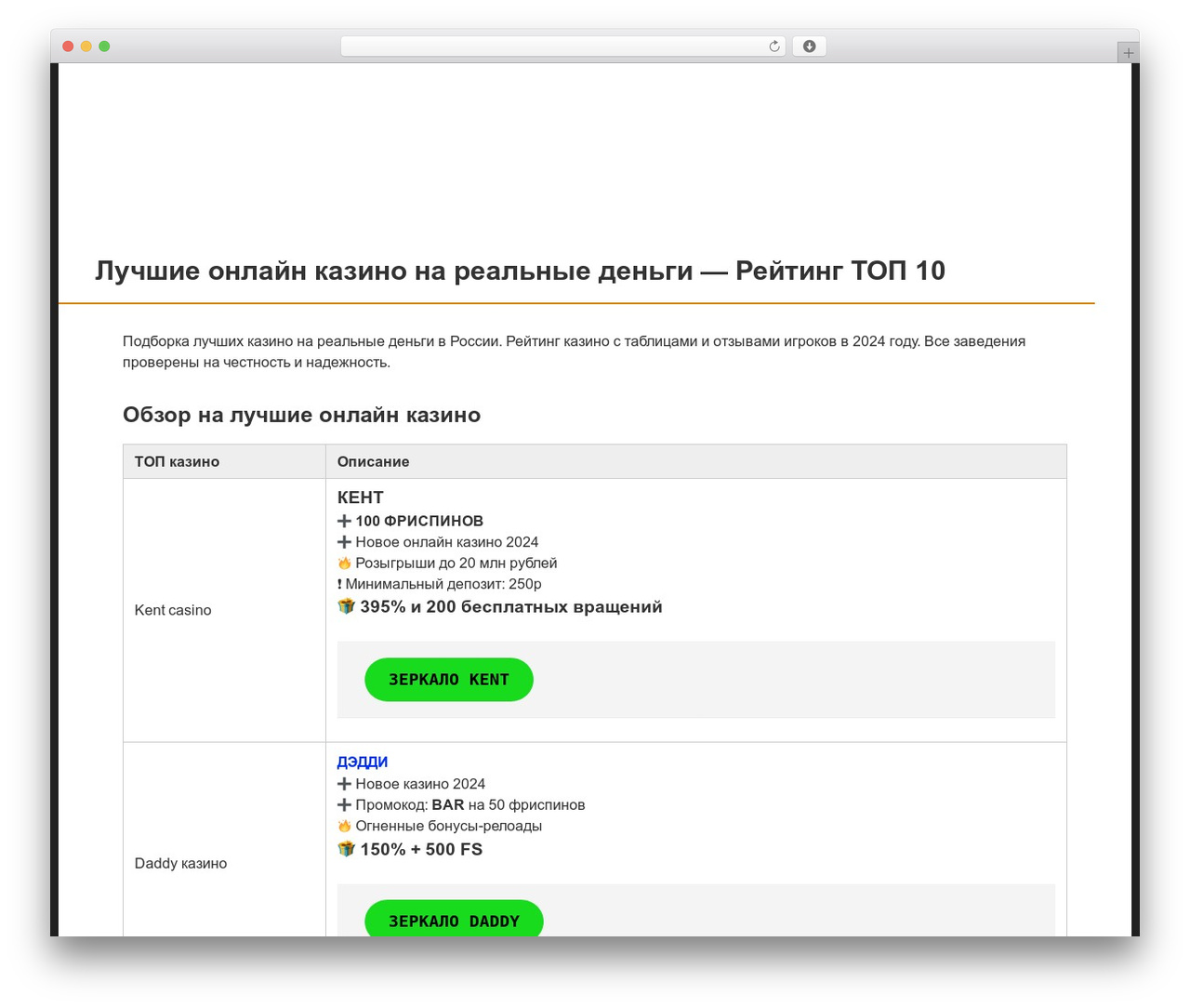This screenshot has width=1190, height=1008.
Task: Click the text Новое онлайн казино 2024
Action: pos(447,542)
